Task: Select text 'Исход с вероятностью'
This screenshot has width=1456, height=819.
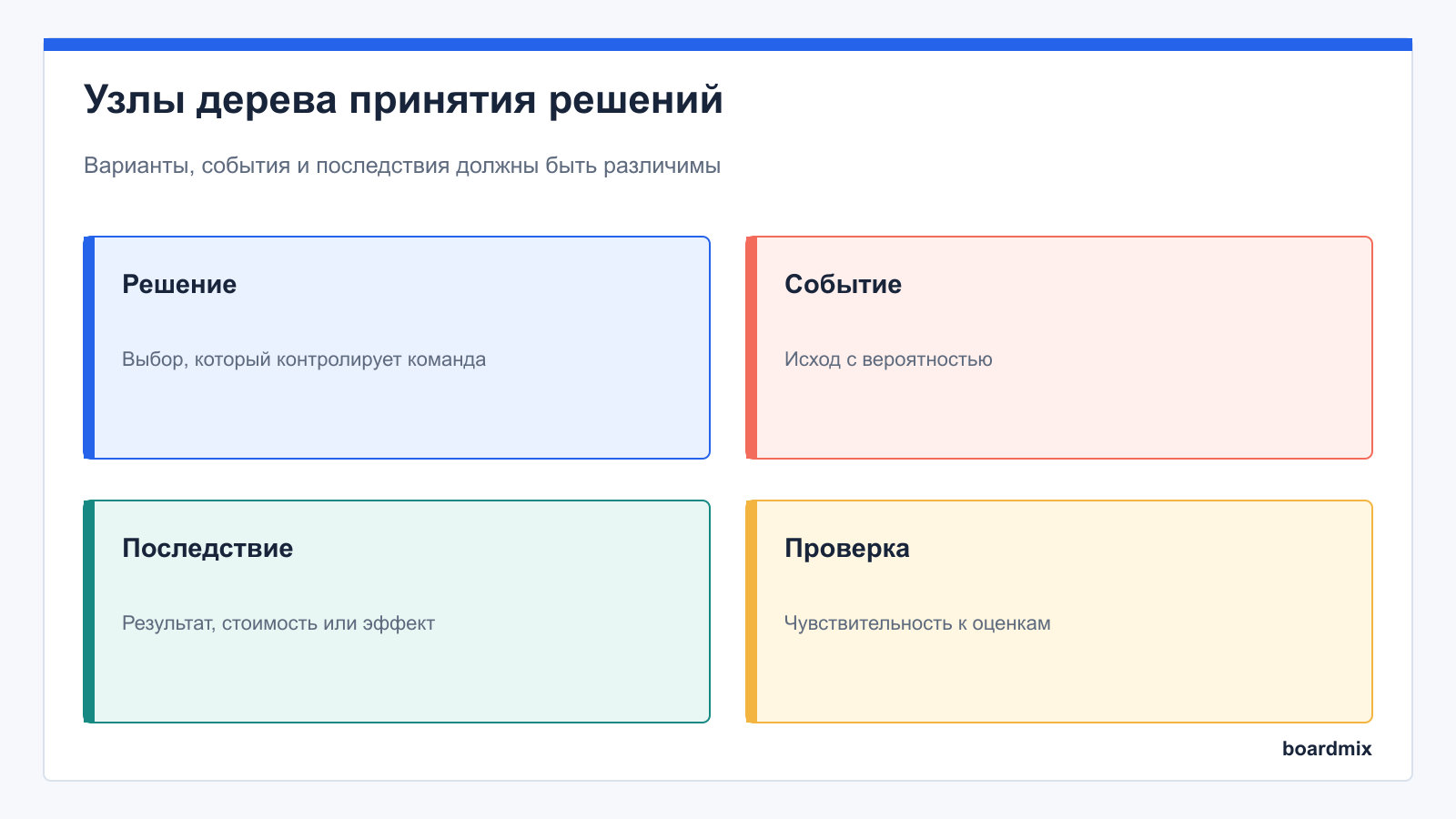Action: tap(888, 359)
